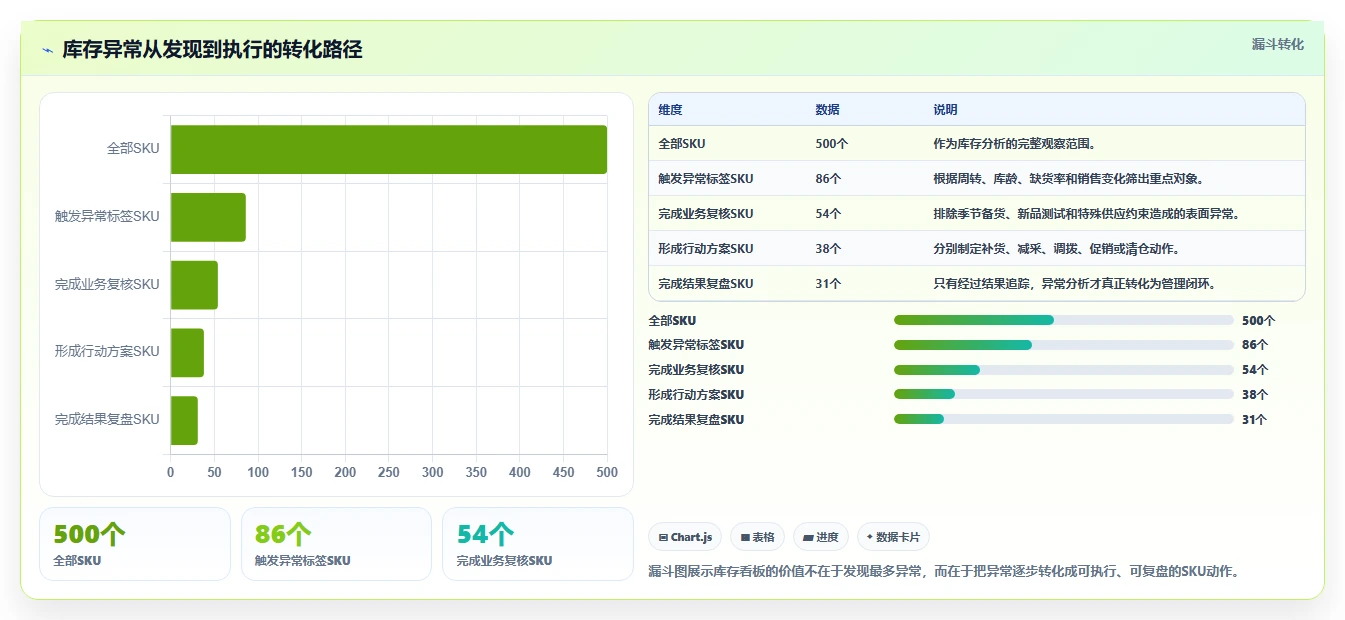Click the 完成结果复盘SKU chart bar
Image resolution: width=1345 pixels, height=620 pixels.
point(184,420)
